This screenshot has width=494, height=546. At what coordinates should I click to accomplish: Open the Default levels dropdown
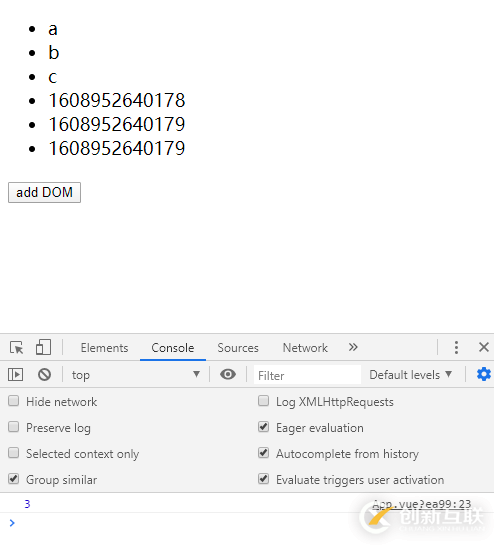pos(411,375)
